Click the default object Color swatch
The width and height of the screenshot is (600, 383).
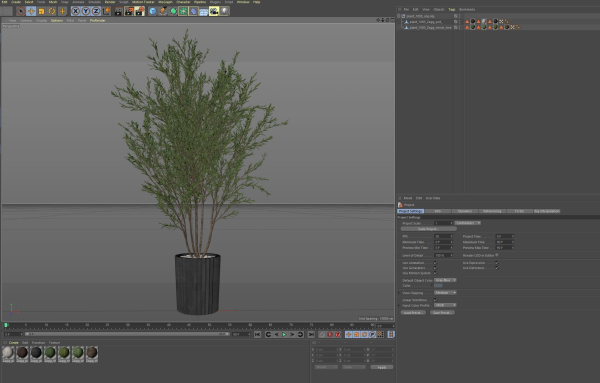pyautogui.click(x=438, y=285)
